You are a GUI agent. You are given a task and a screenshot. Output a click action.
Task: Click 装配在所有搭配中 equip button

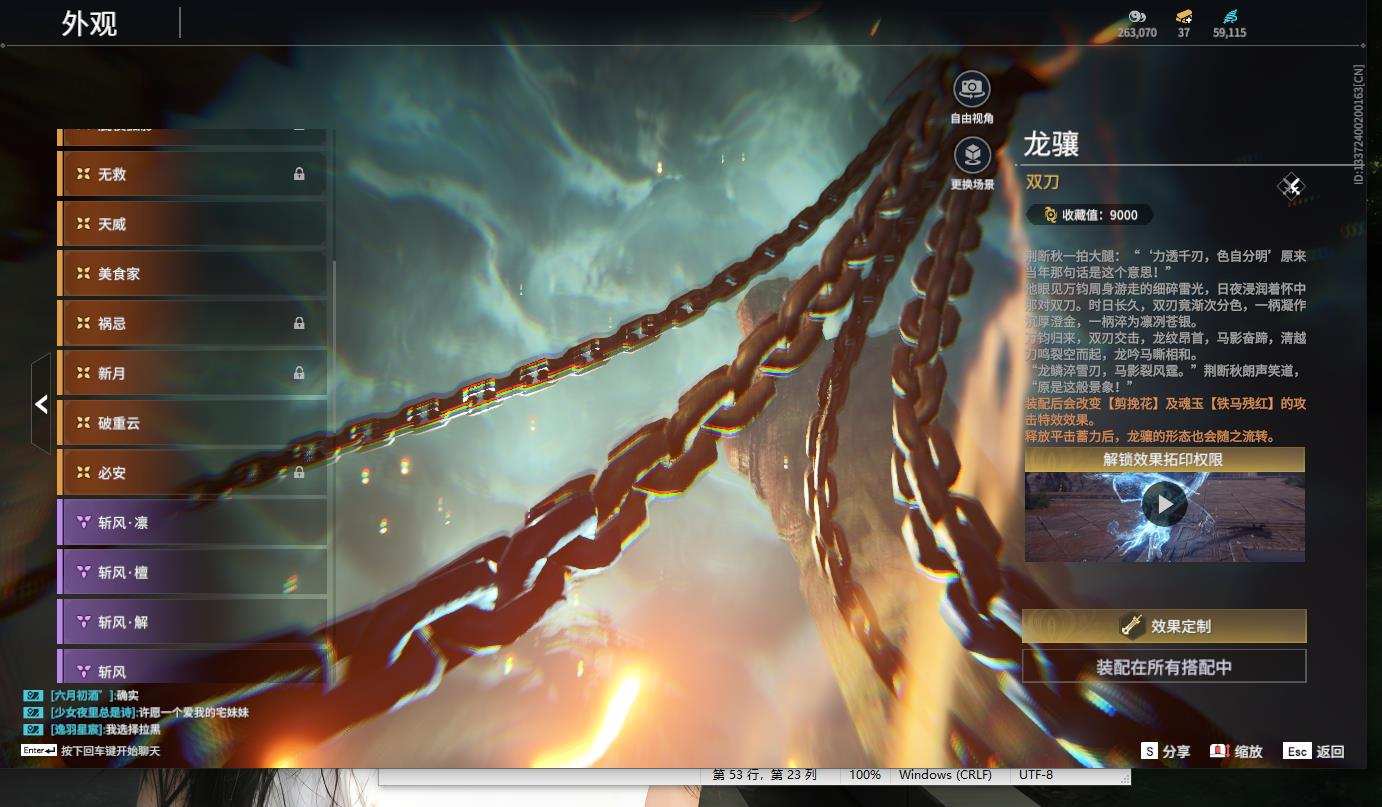click(1164, 666)
